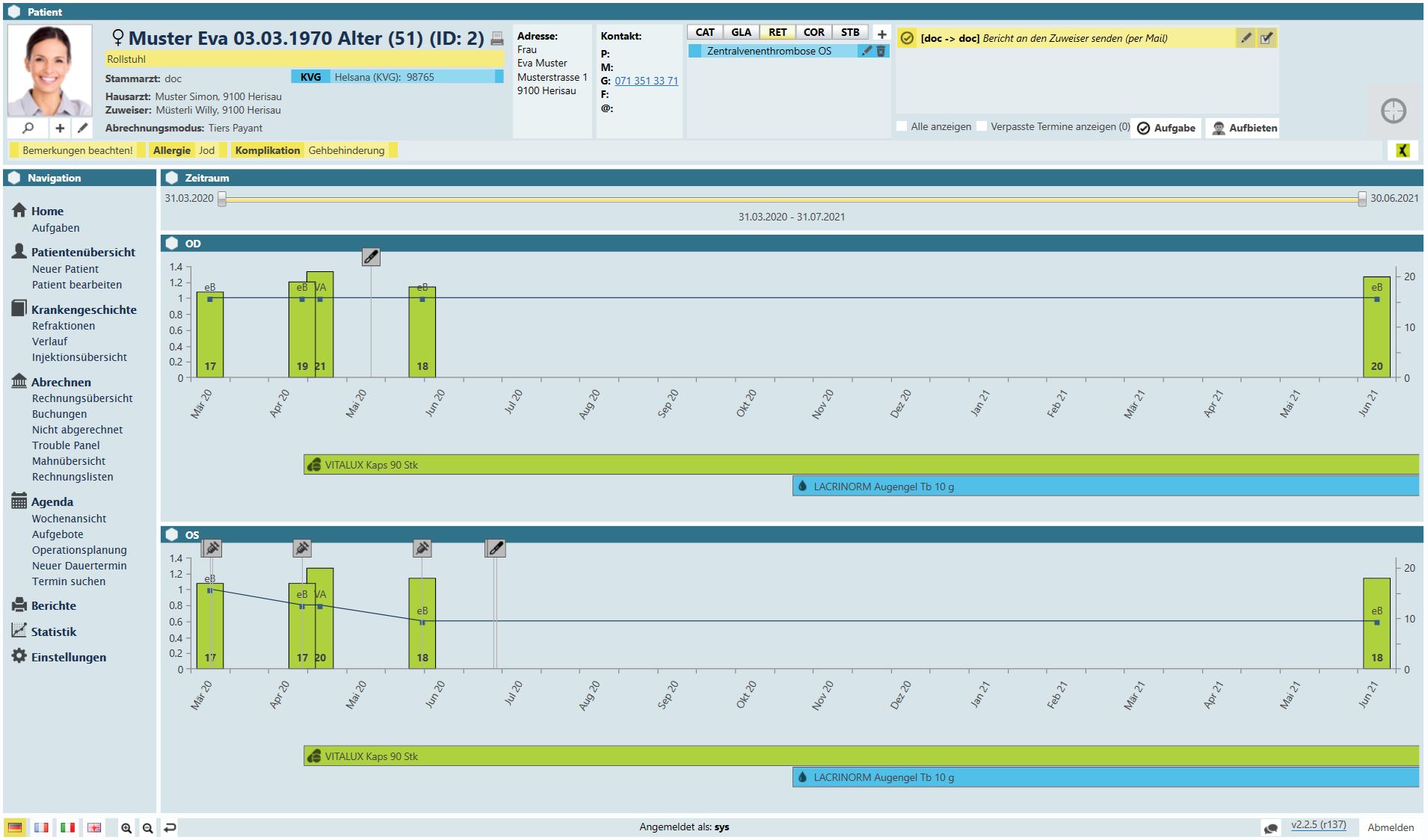Enable the Alle anzeigen checkbox
1428x840 pixels.
coord(902,126)
